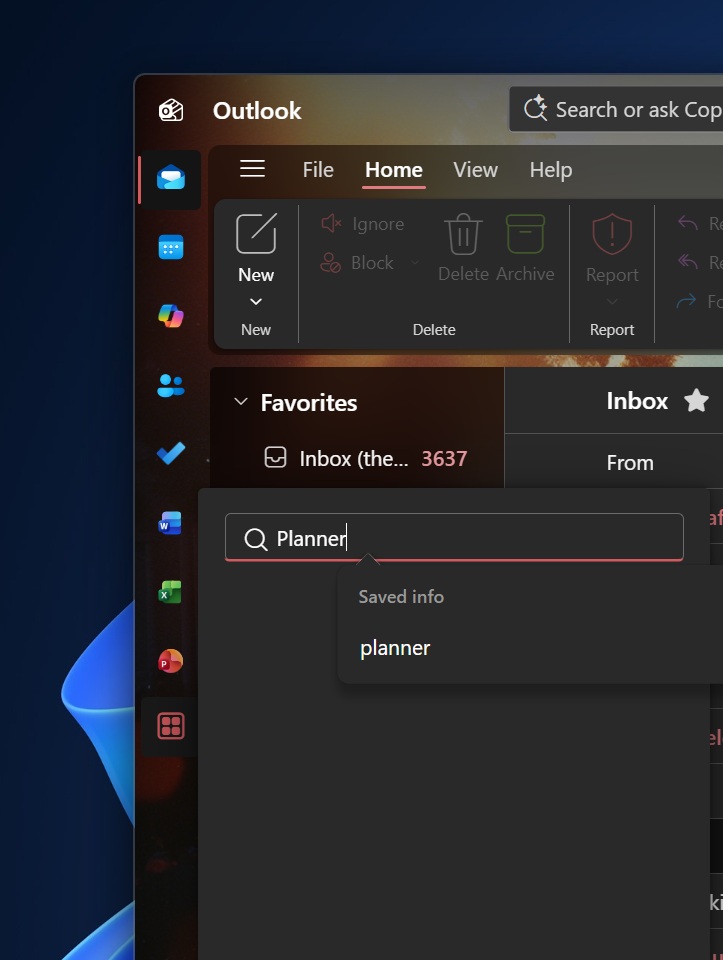Click the Reply all double-arrow icon
Image resolution: width=723 pixels, height=960 pixels.
[688, 262]
